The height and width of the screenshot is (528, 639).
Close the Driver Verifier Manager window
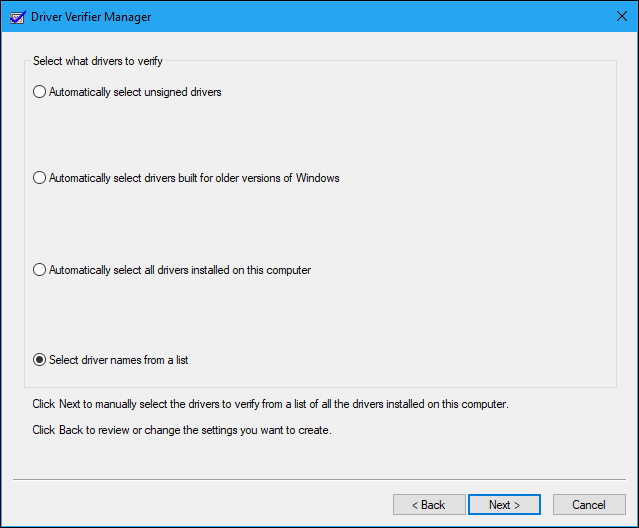(620, 17)
